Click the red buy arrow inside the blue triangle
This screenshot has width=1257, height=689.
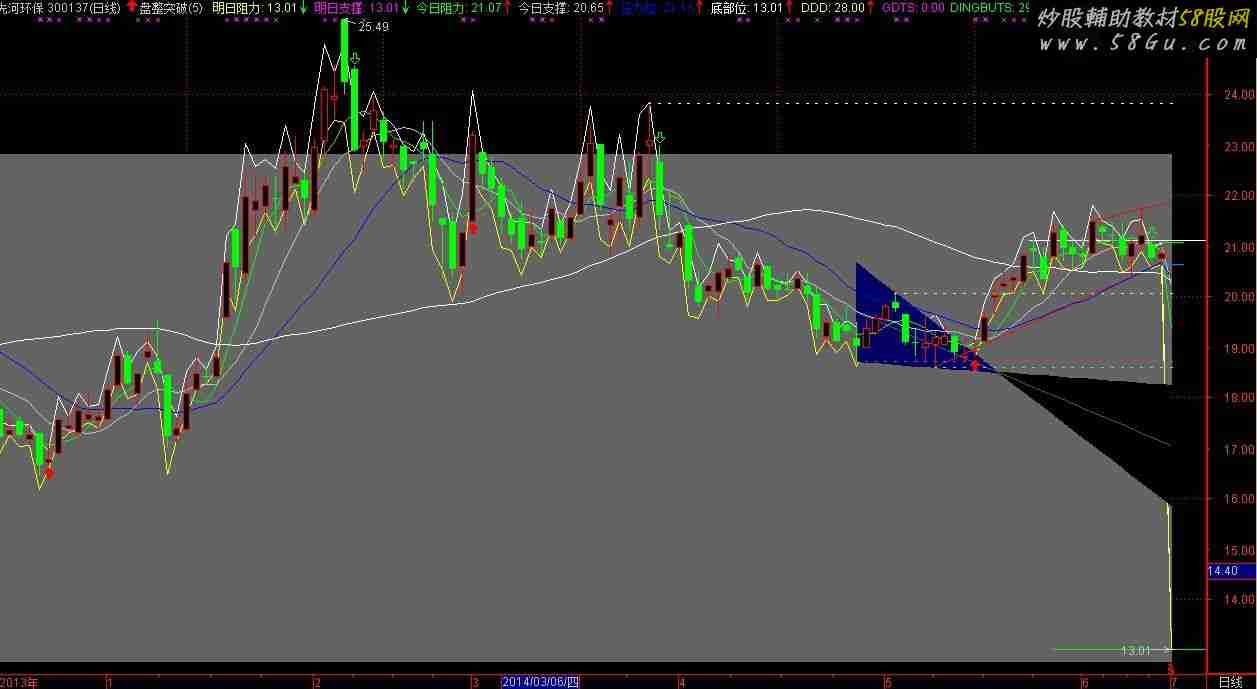975,364
